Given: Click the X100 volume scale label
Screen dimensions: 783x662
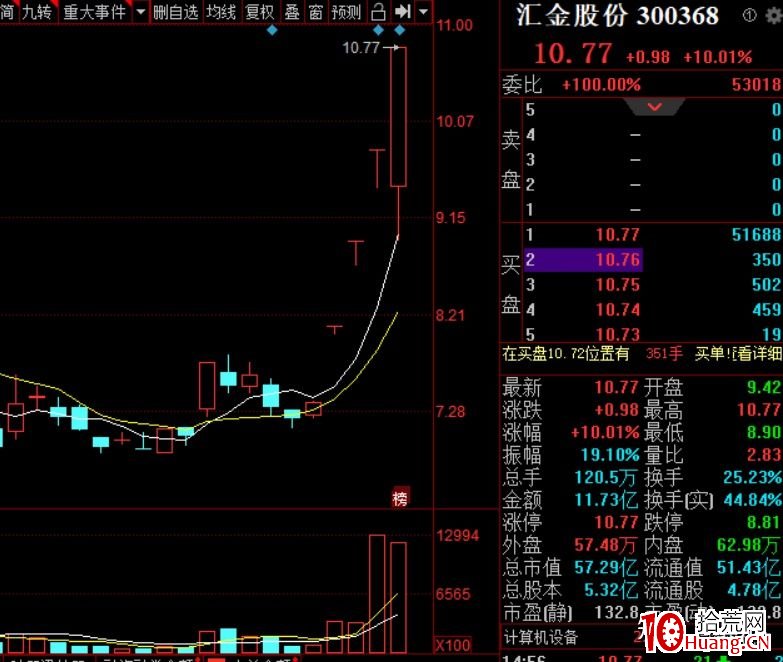Looking at the screenshot, I should click(453, 645).
